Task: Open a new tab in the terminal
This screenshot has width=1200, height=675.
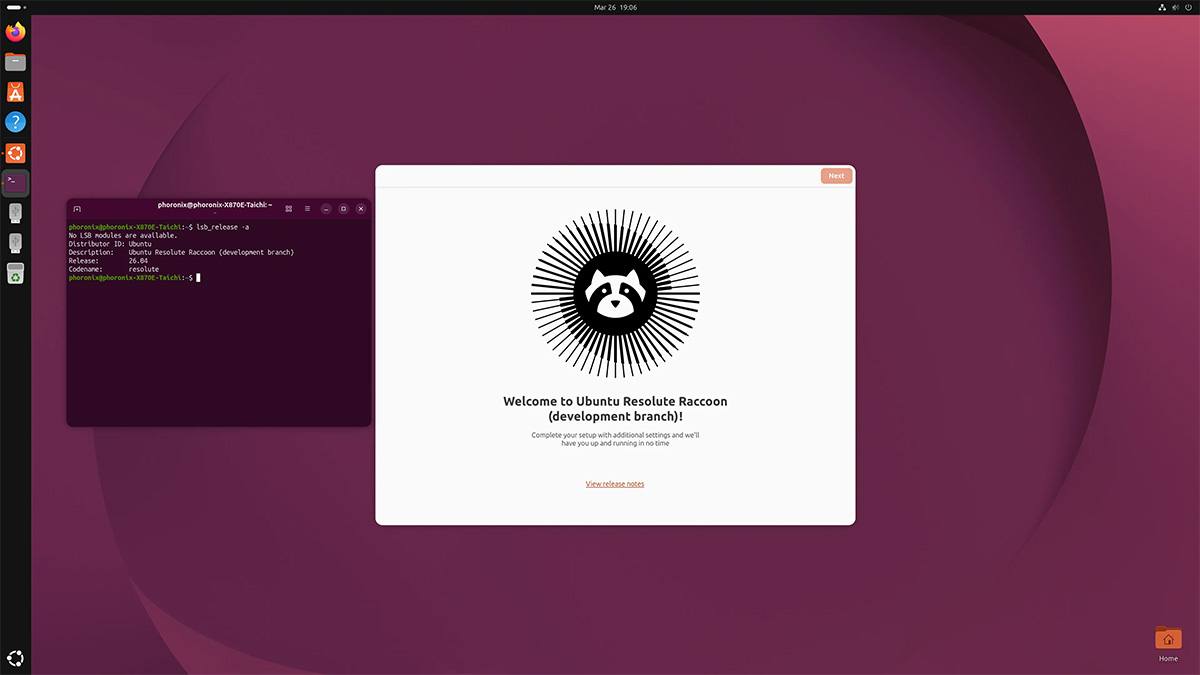Action: (78, 208)
